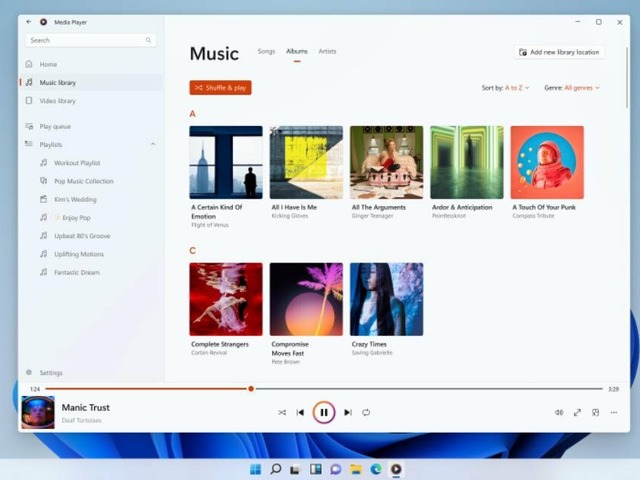Mute the volume
The image size is (640, 480).
[x=559, y=412]
